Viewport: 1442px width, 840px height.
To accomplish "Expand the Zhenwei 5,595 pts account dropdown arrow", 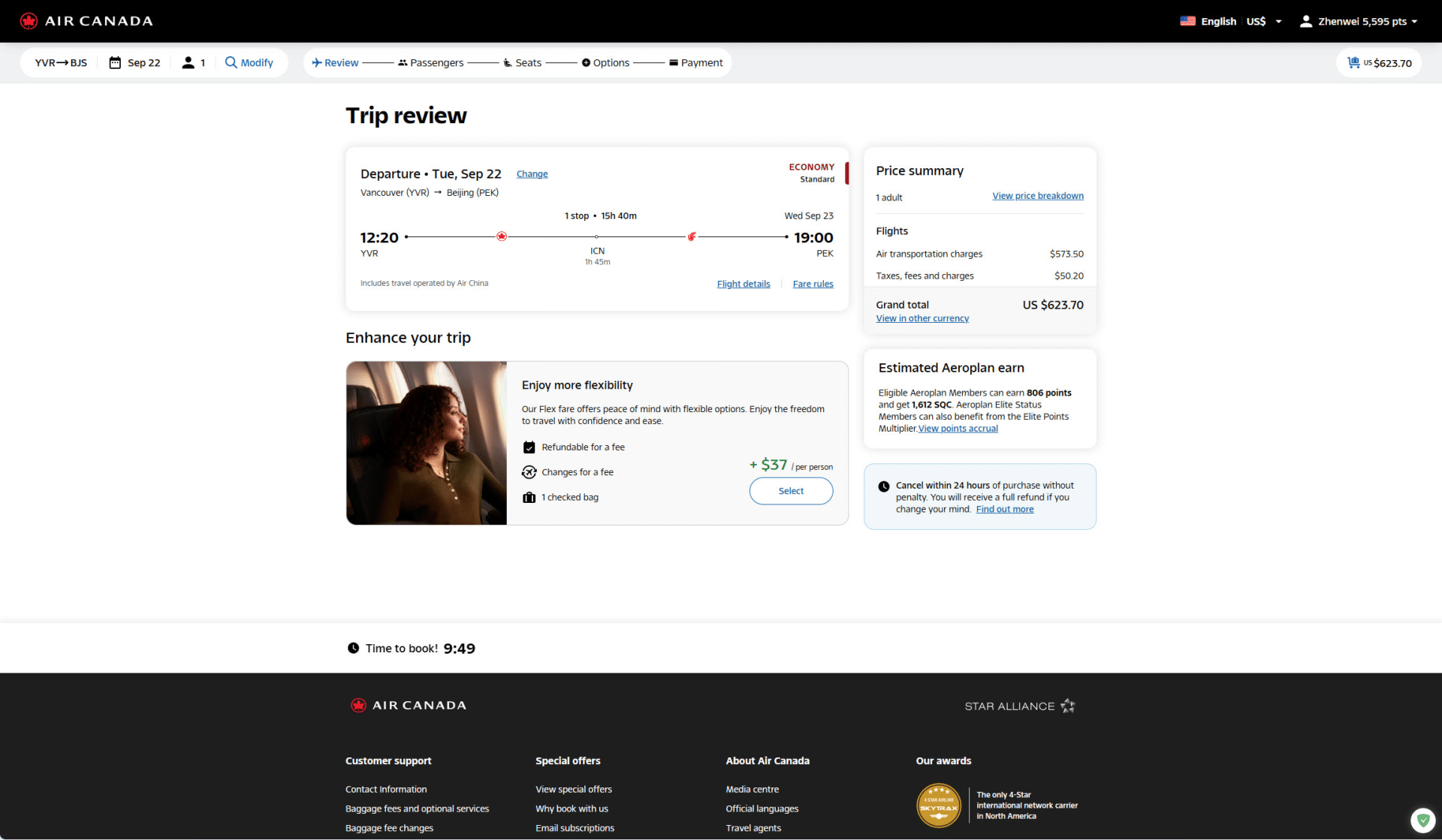I will click(1414, 22).
